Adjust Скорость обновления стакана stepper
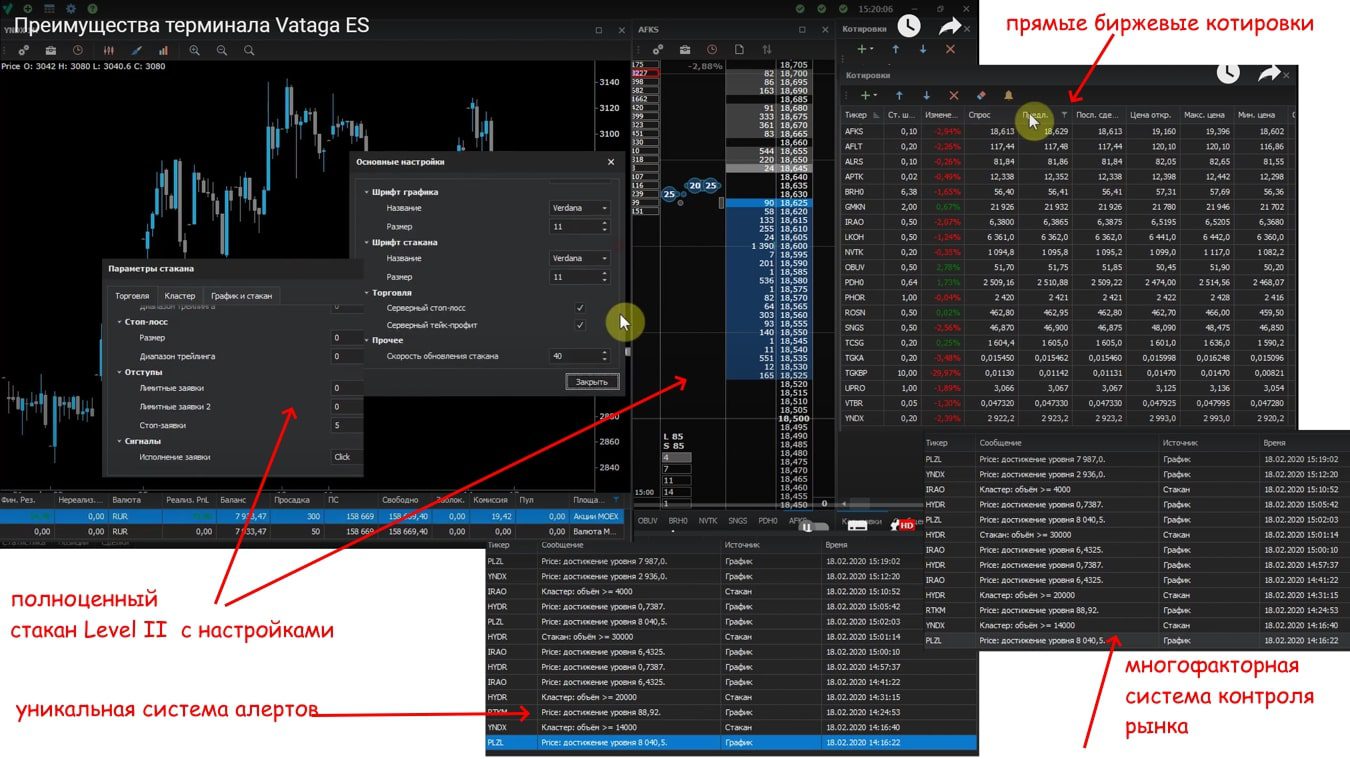1350x759 pixels. (605, 356)
